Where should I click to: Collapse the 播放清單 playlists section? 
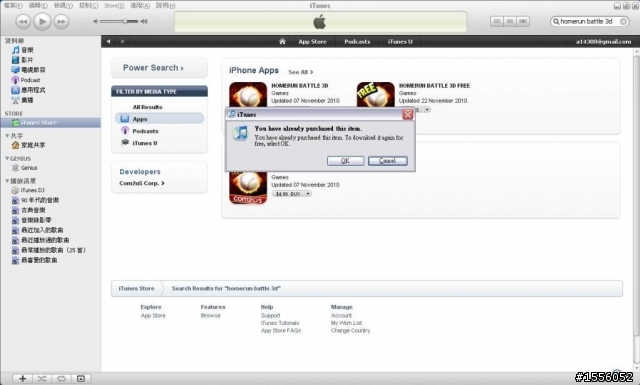click(x=7, y=181)
